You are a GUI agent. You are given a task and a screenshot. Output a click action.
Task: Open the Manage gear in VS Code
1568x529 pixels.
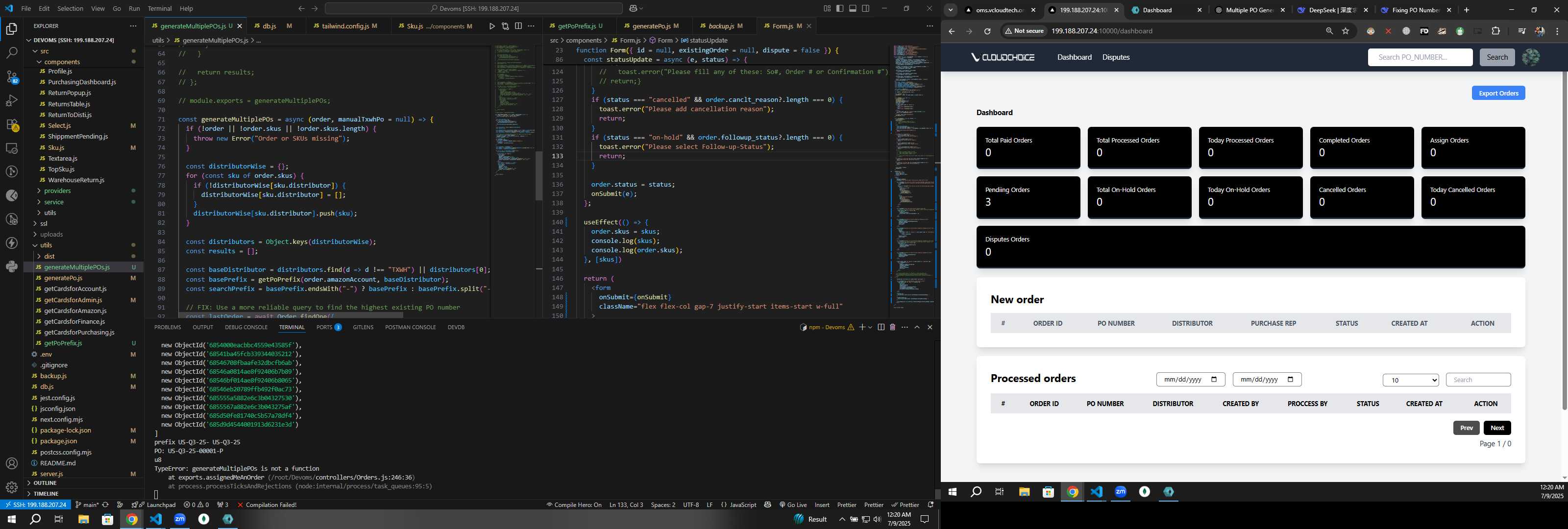(x=12, y=487)
